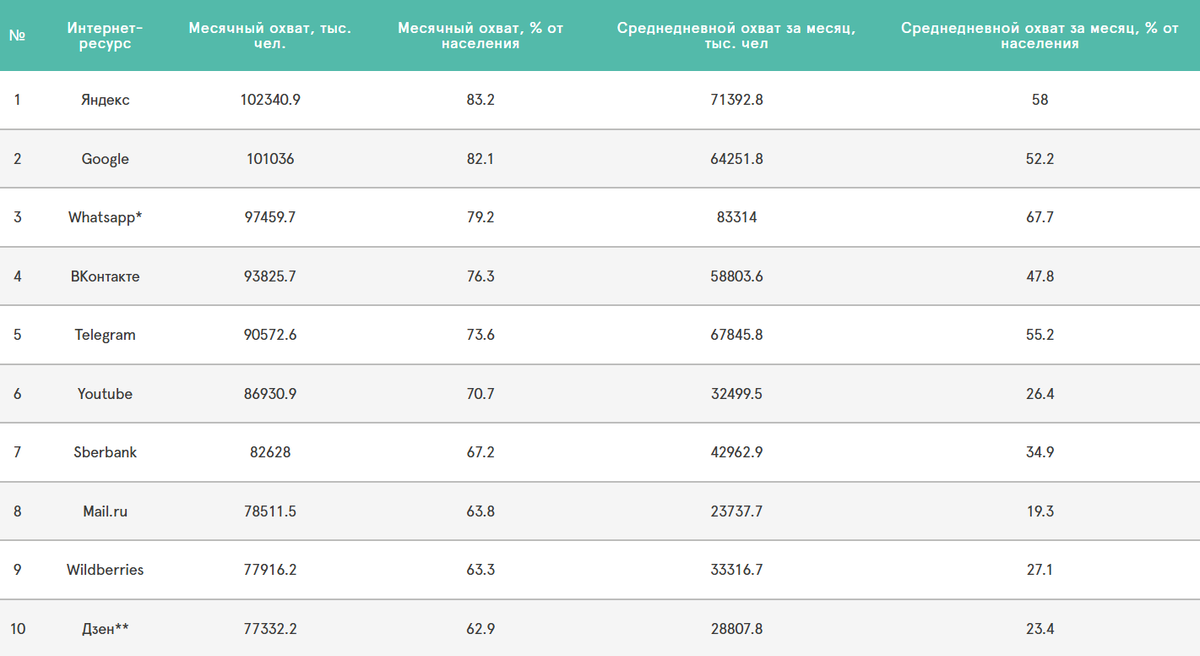
Task: Click daily reach 23737.7 for Mail.ru
Action: pos(736,511)
